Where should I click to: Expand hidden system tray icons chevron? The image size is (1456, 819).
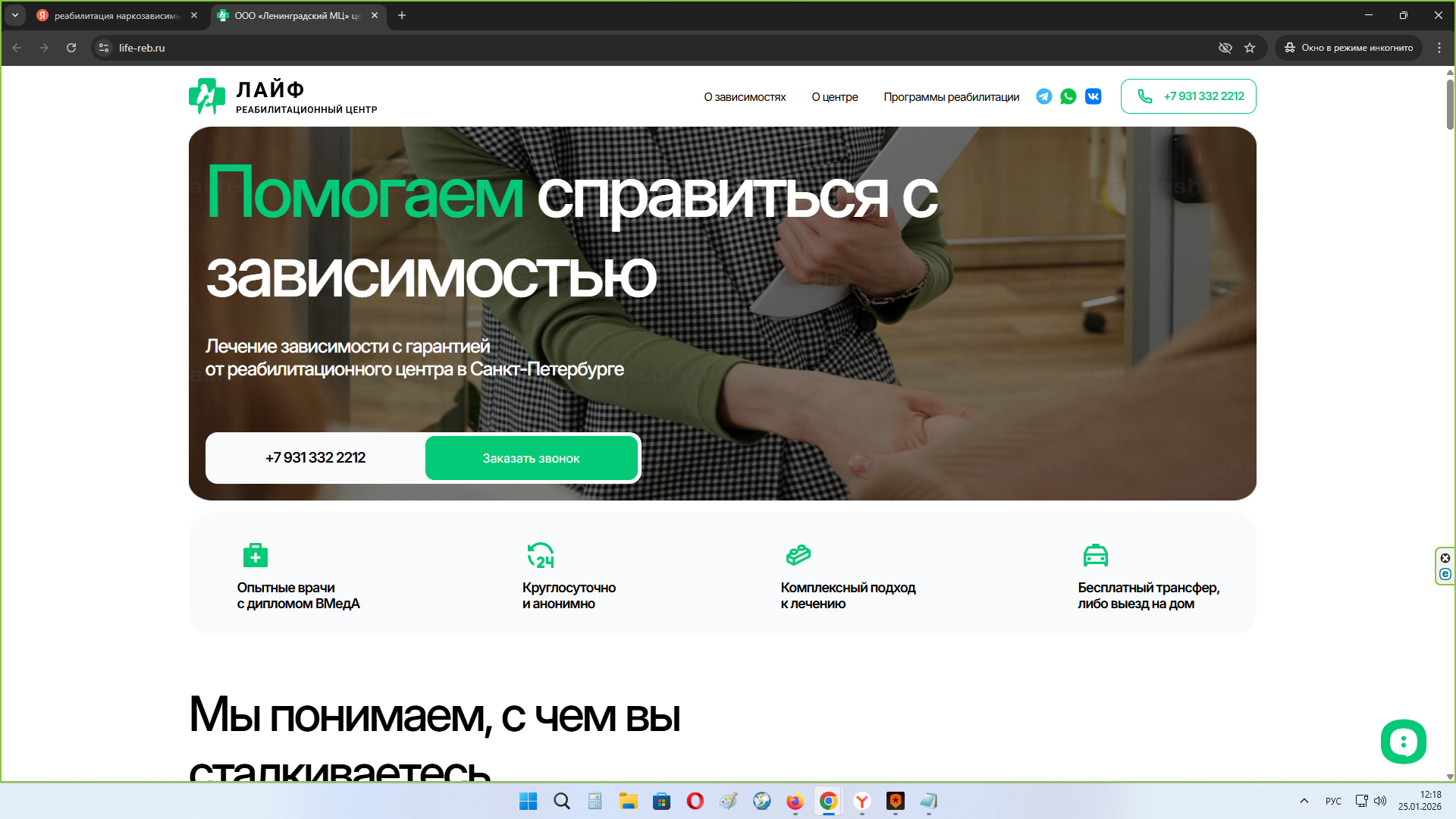[x=1304, y=801]
